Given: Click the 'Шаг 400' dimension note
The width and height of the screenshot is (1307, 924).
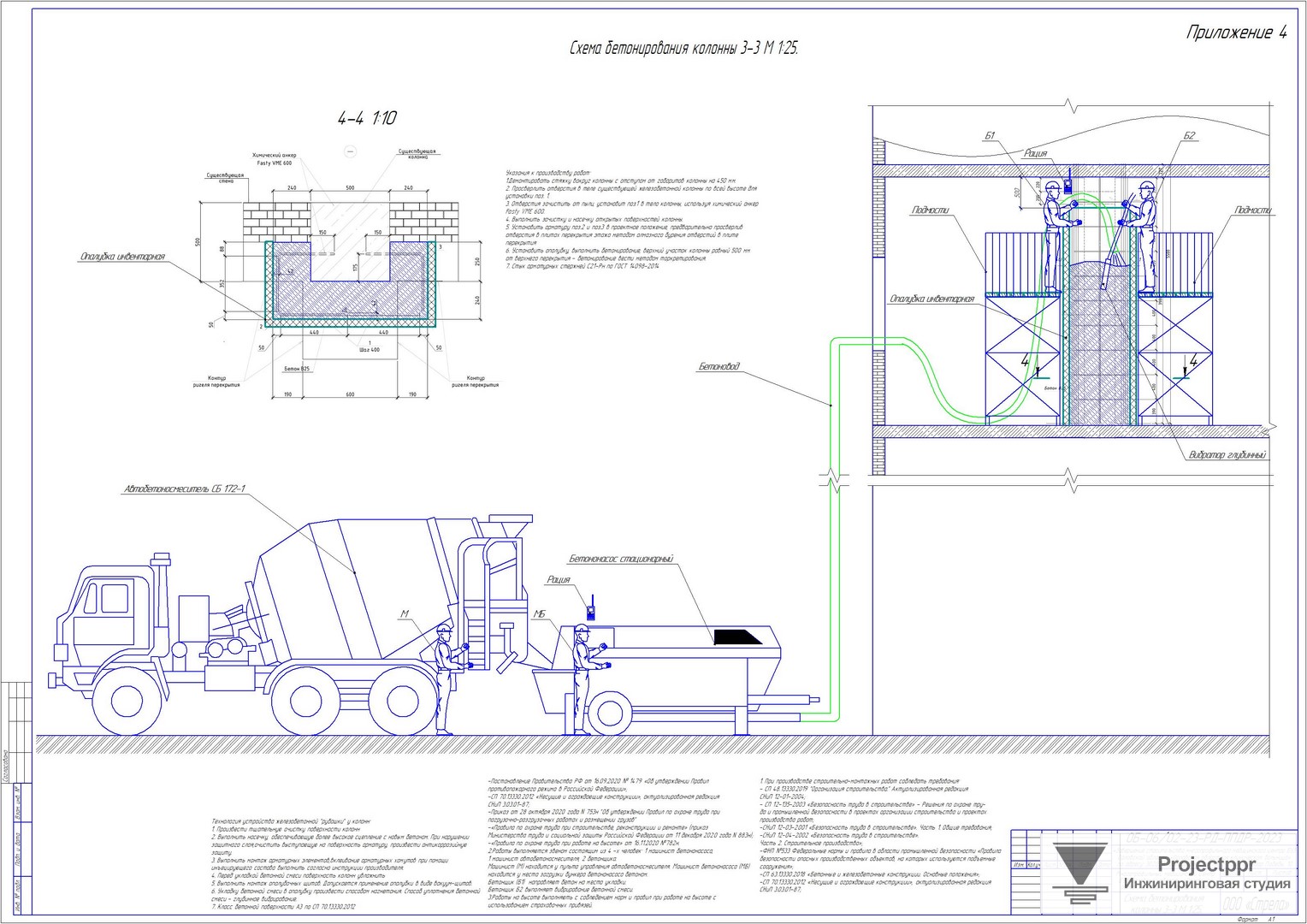Looking at the screenshot, I should tap(370, 350).
